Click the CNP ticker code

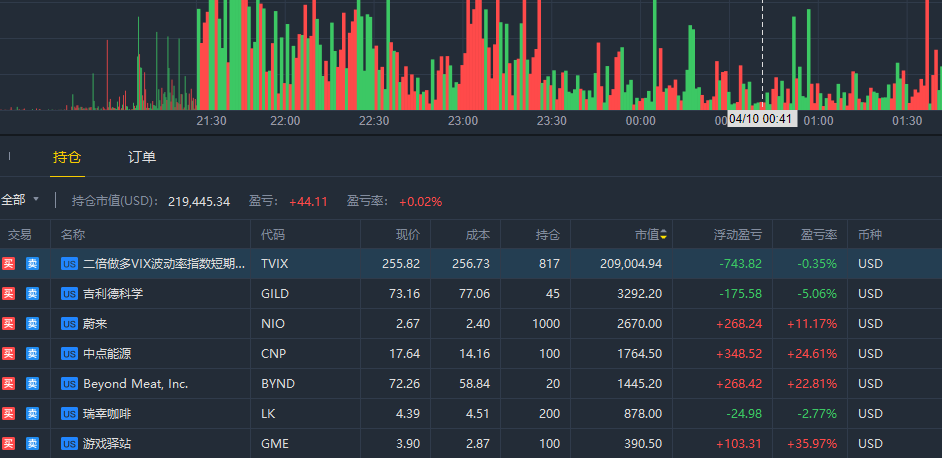(273, 354)
